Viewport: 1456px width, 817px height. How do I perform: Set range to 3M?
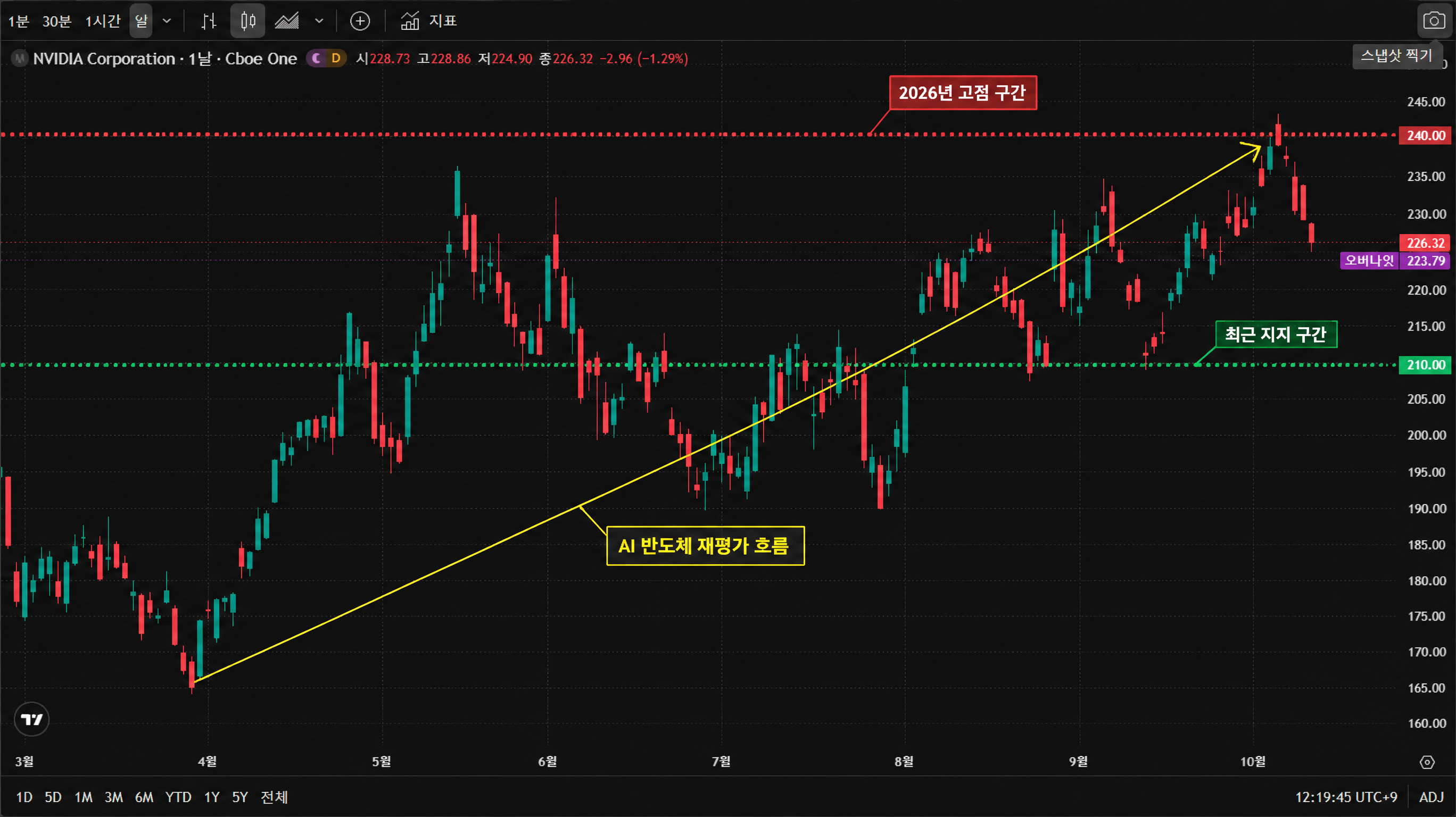(113, 797)
